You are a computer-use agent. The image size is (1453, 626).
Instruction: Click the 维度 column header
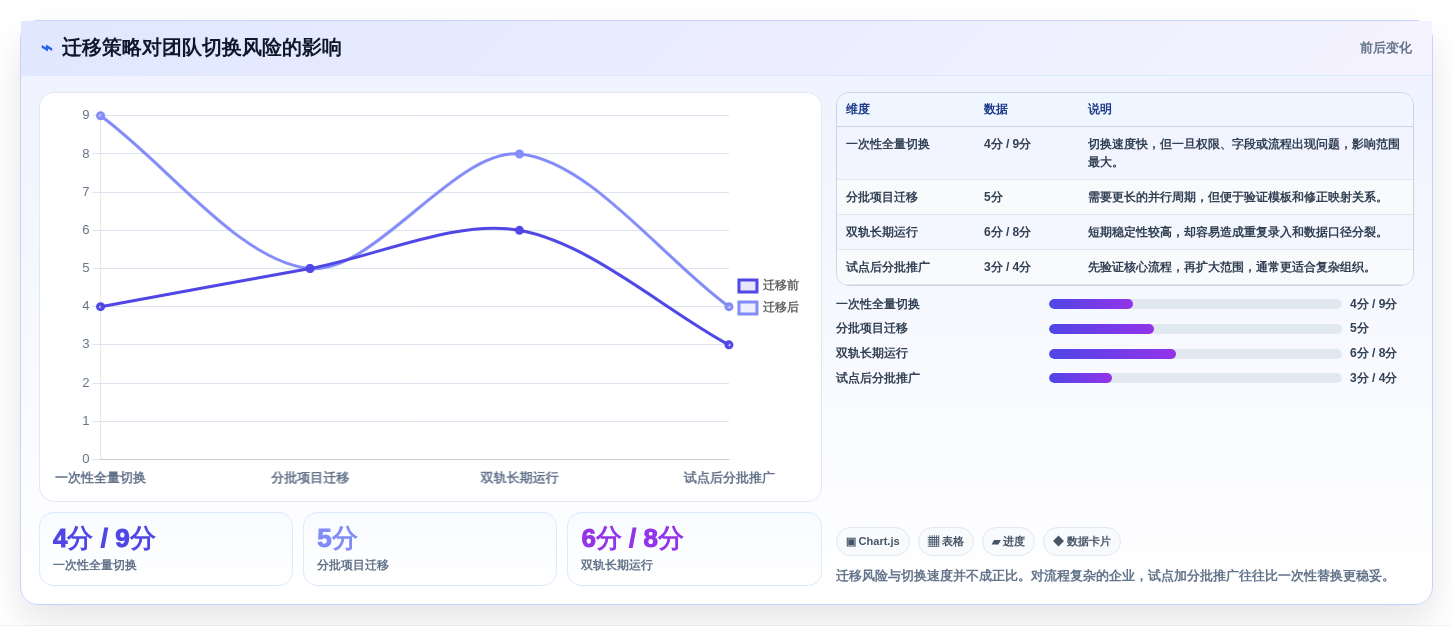[x=858, y=110]
